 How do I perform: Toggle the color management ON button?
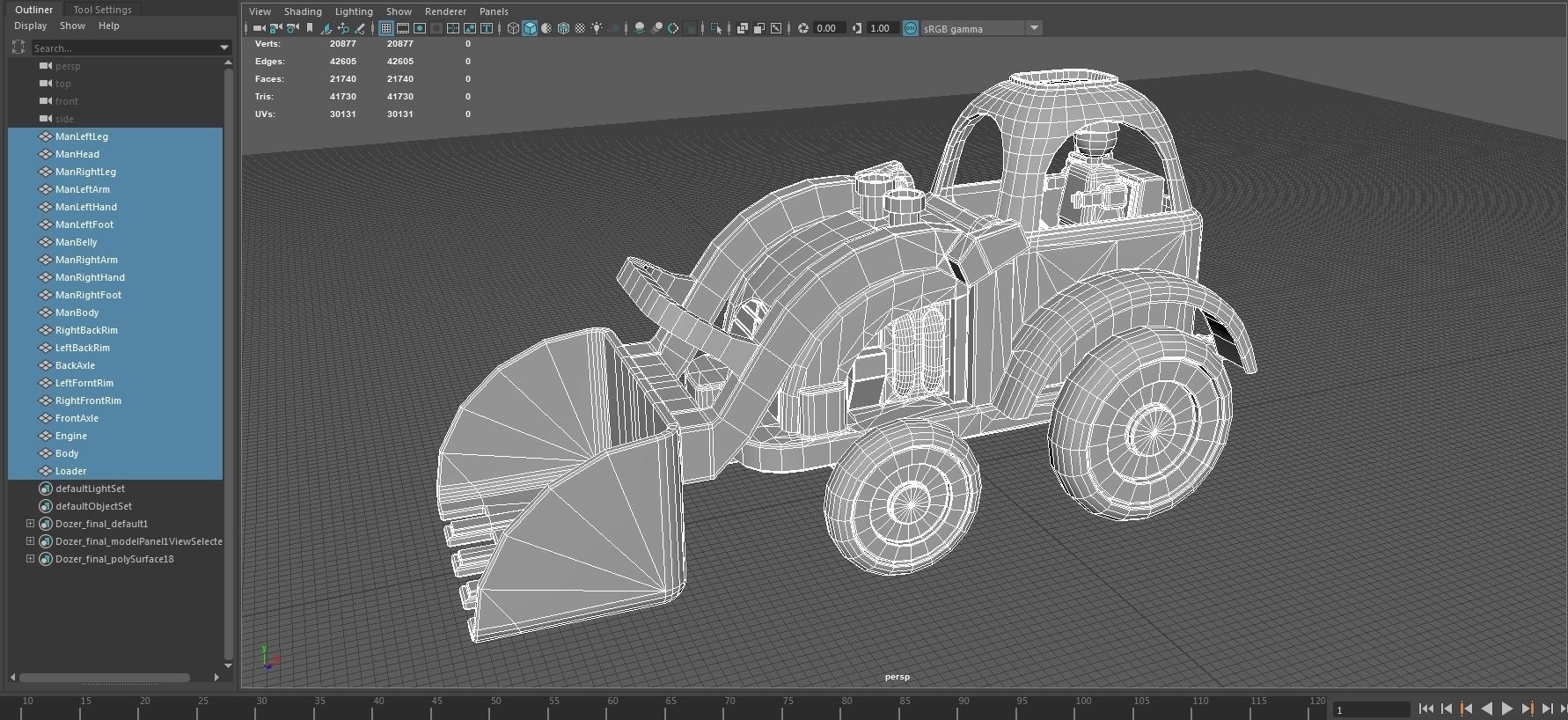click(911, 28)
